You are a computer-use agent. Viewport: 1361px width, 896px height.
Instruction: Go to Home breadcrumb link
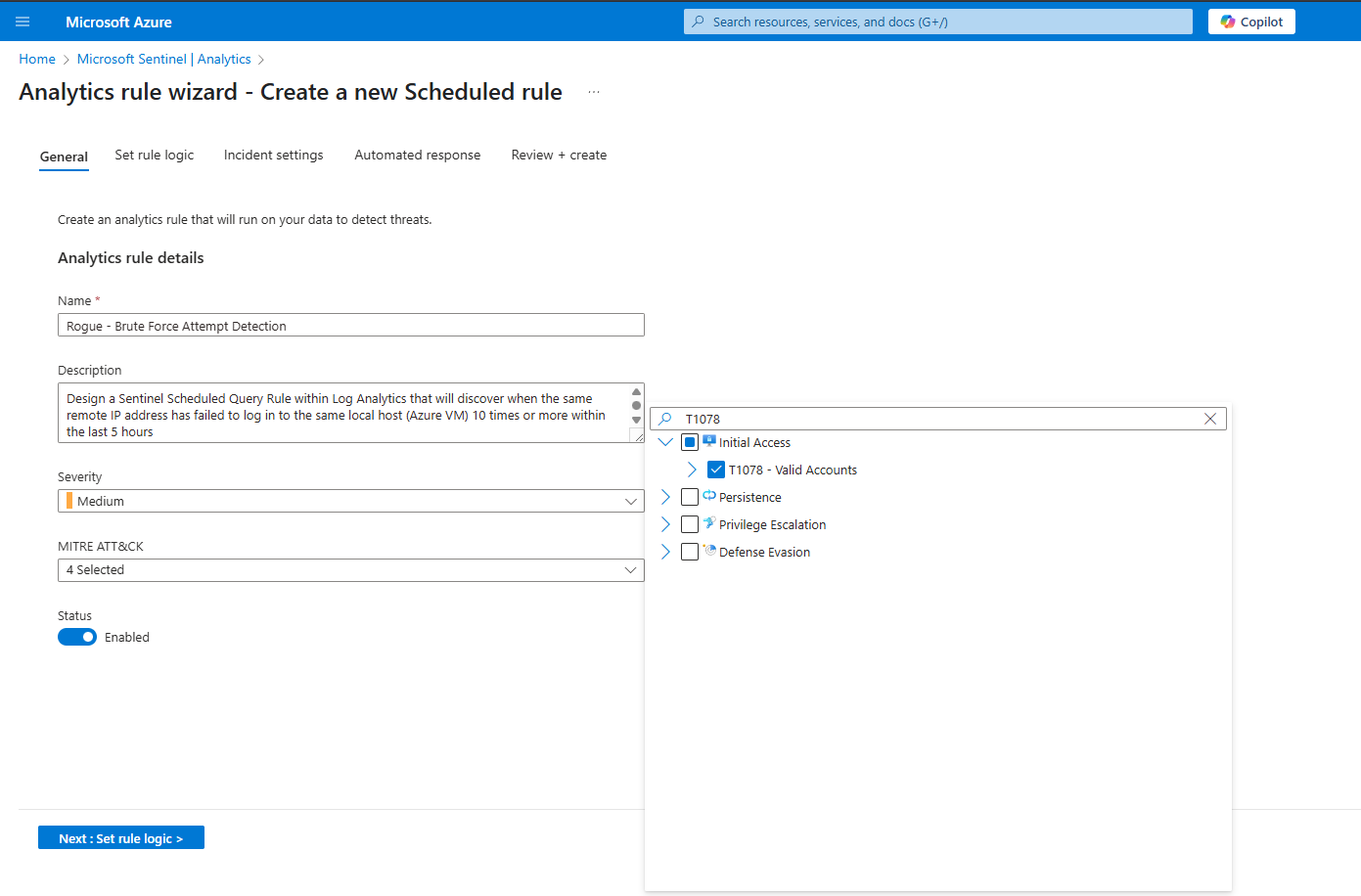click(37, 59)
